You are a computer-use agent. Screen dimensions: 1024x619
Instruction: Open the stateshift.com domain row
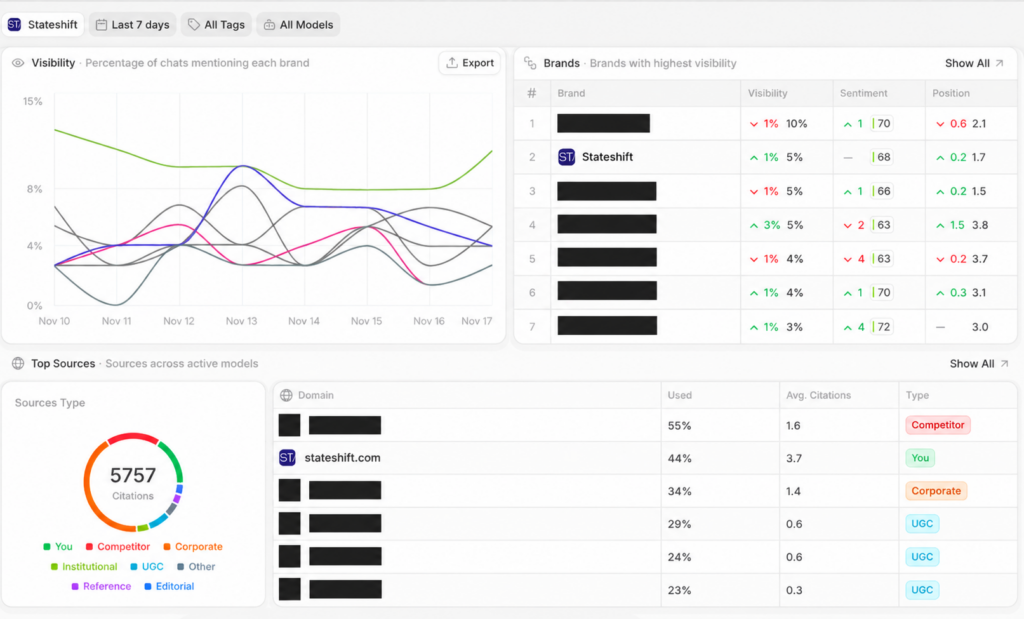pos(645,458)
